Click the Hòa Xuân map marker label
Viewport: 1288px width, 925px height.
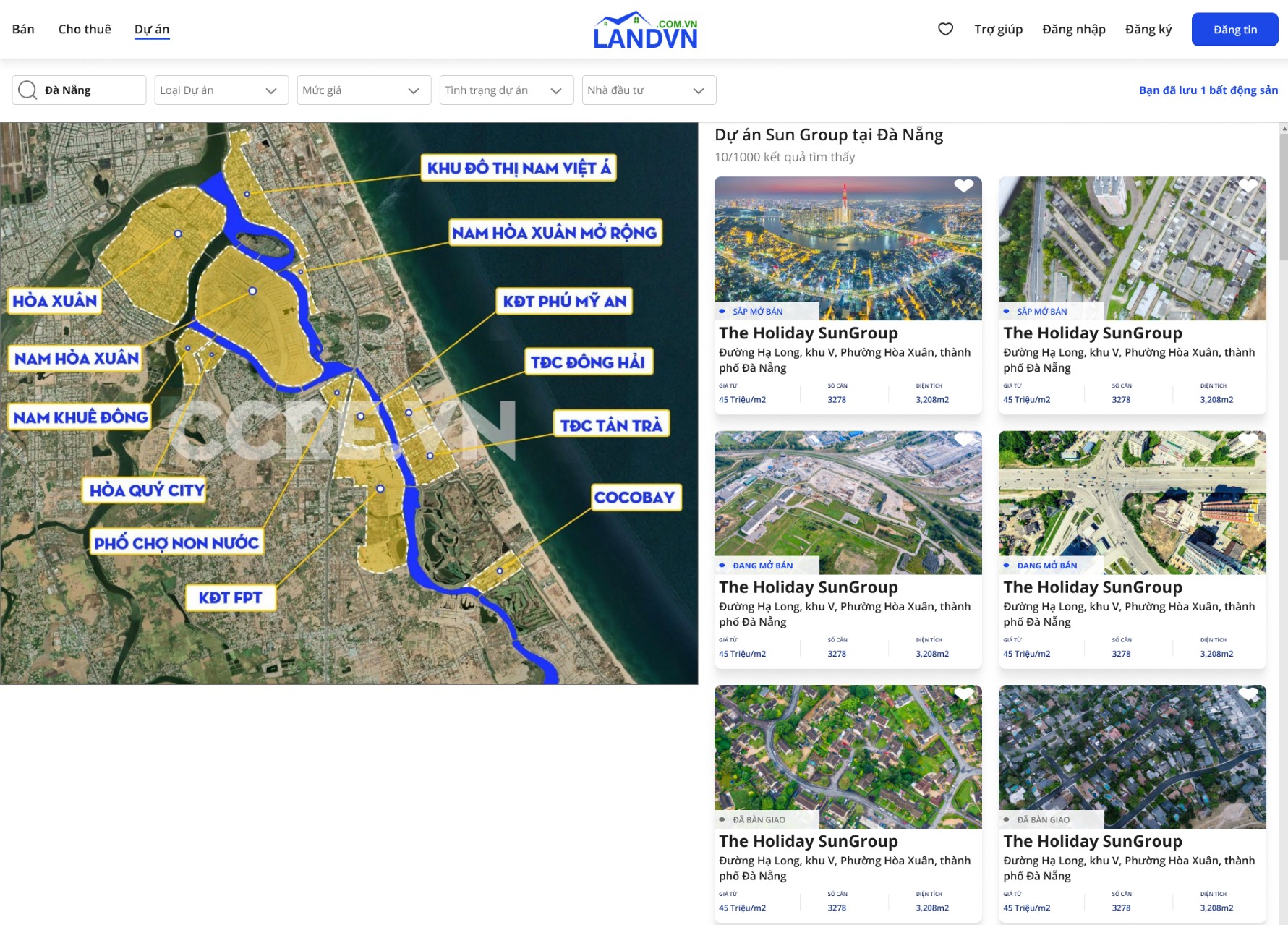coord(54,301)
